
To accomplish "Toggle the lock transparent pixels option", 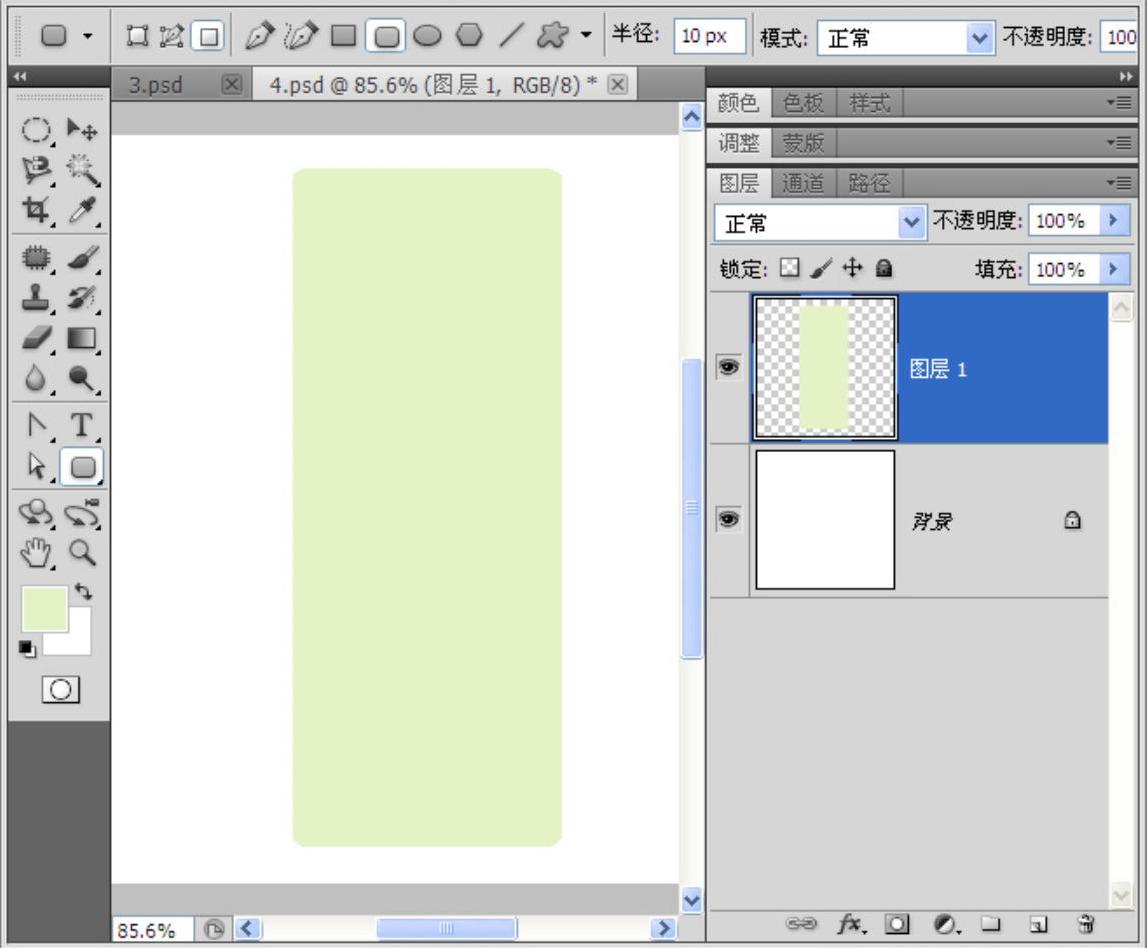I will click(x=790, y=269).
